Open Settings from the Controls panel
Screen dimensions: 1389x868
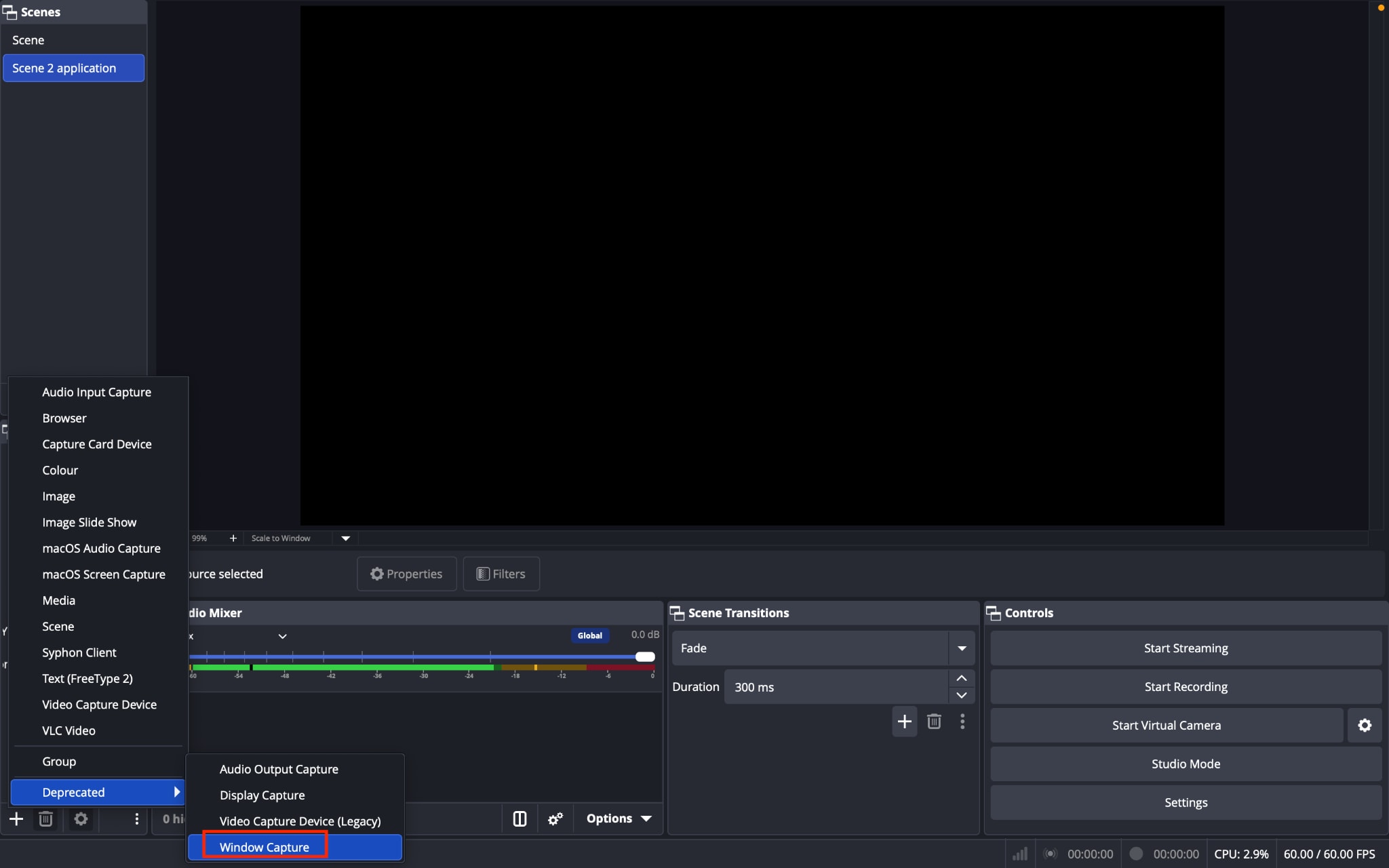click(x=1186, y=802)
